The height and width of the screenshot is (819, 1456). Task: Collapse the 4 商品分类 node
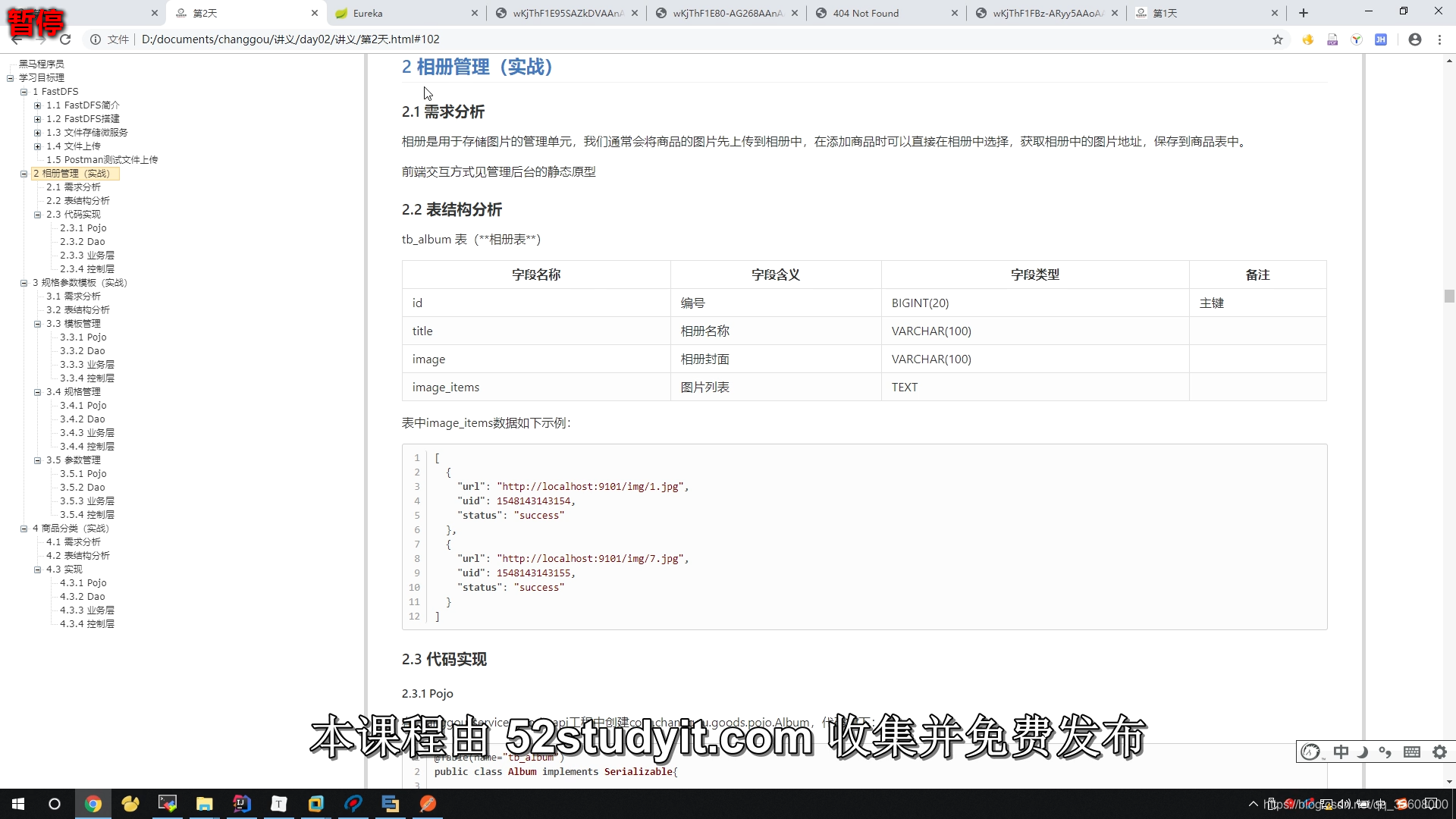coord(24,529)
